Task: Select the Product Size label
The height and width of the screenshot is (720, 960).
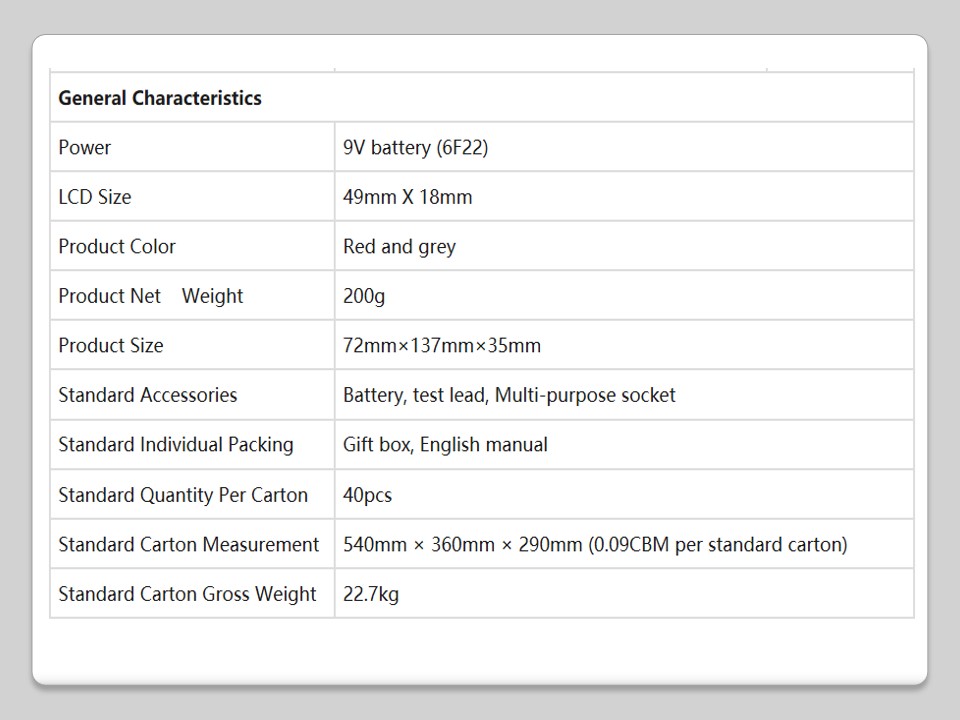Action: 111,346
